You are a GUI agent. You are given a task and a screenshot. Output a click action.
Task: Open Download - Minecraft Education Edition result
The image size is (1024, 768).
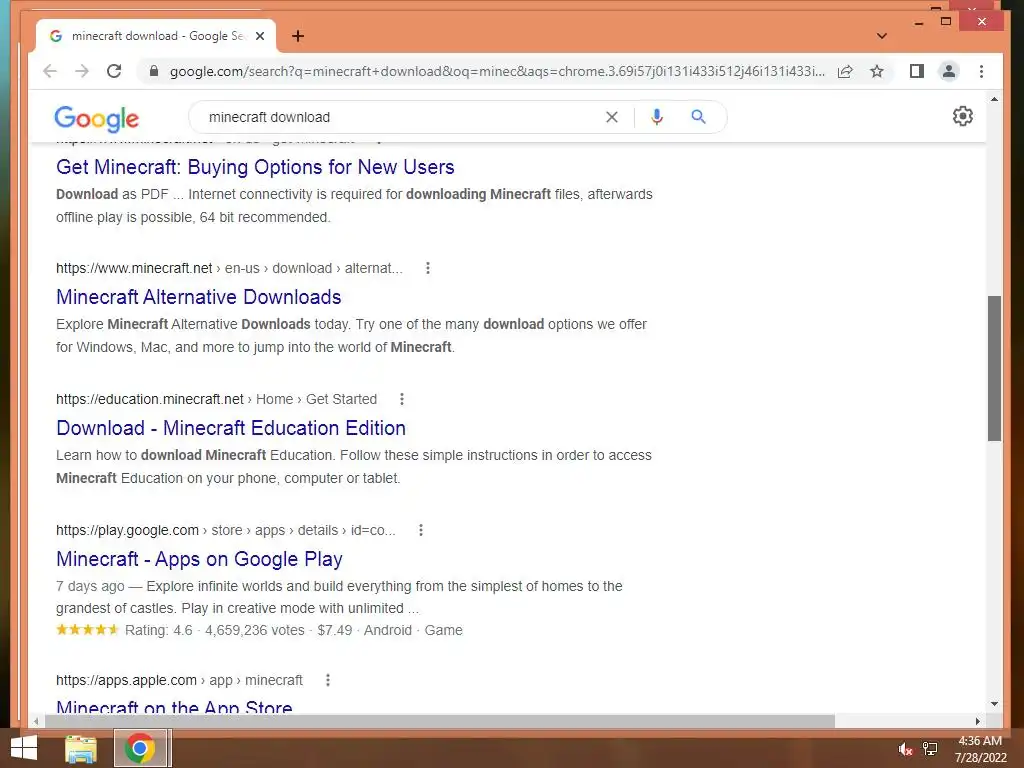(x=231, y=428)
